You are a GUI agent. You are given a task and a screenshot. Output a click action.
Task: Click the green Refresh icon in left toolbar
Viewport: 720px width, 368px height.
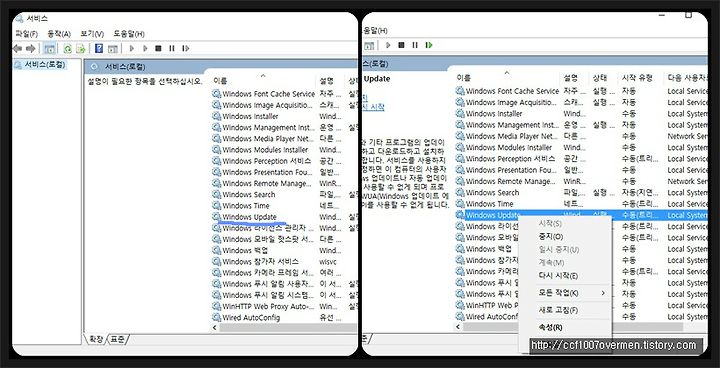point(68,49)
